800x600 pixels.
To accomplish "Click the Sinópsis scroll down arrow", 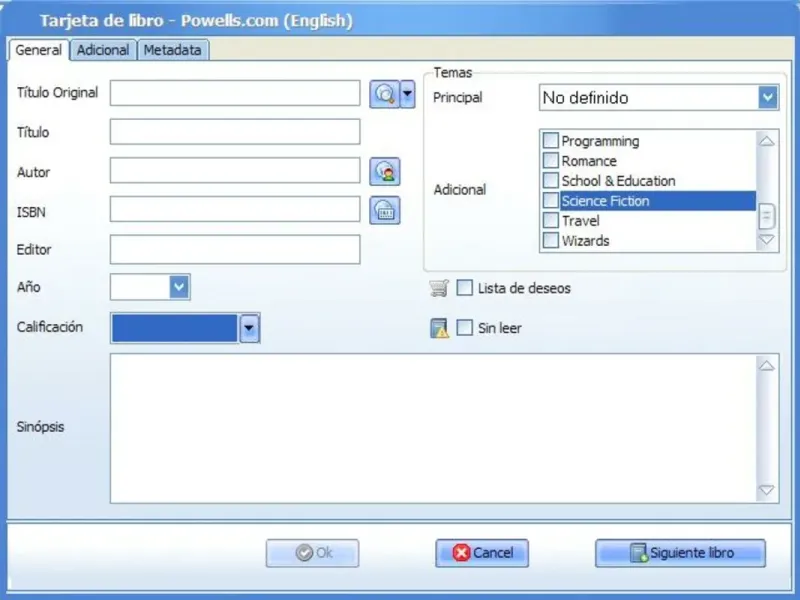I will (766, 490).
